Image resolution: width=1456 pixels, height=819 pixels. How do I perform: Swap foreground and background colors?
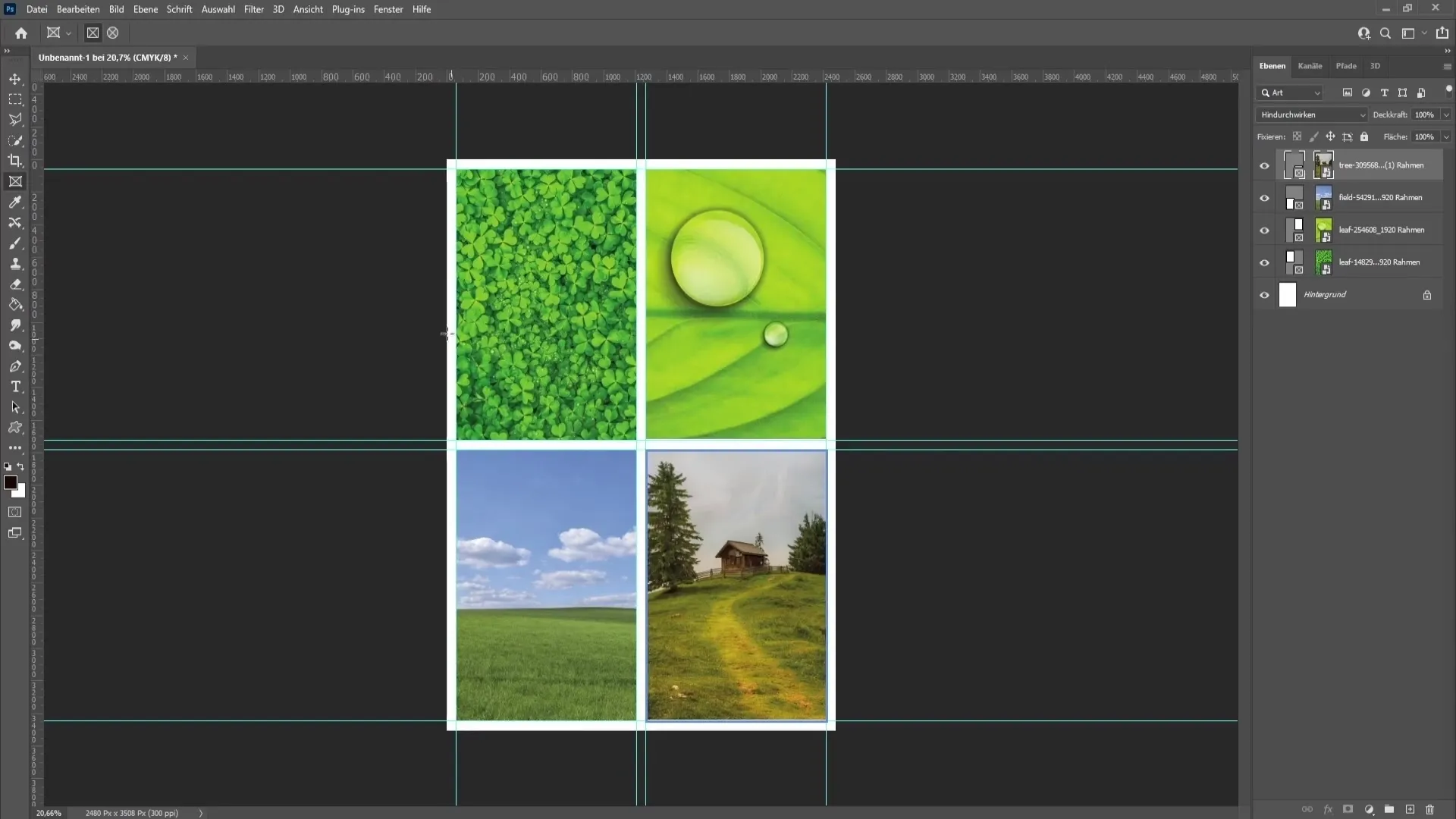tap(21, 467)
